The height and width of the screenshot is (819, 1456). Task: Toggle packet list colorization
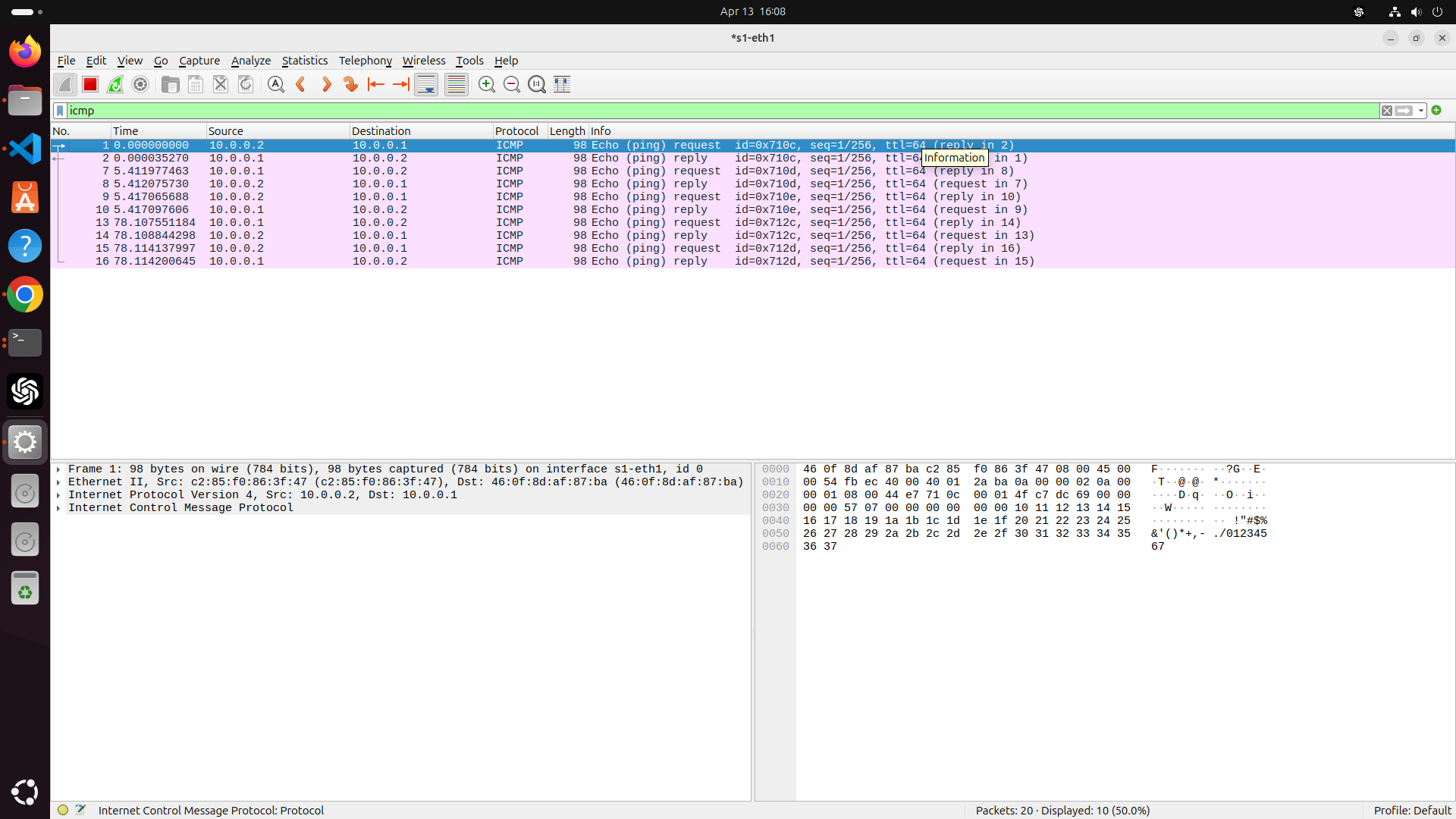[456, 84]
